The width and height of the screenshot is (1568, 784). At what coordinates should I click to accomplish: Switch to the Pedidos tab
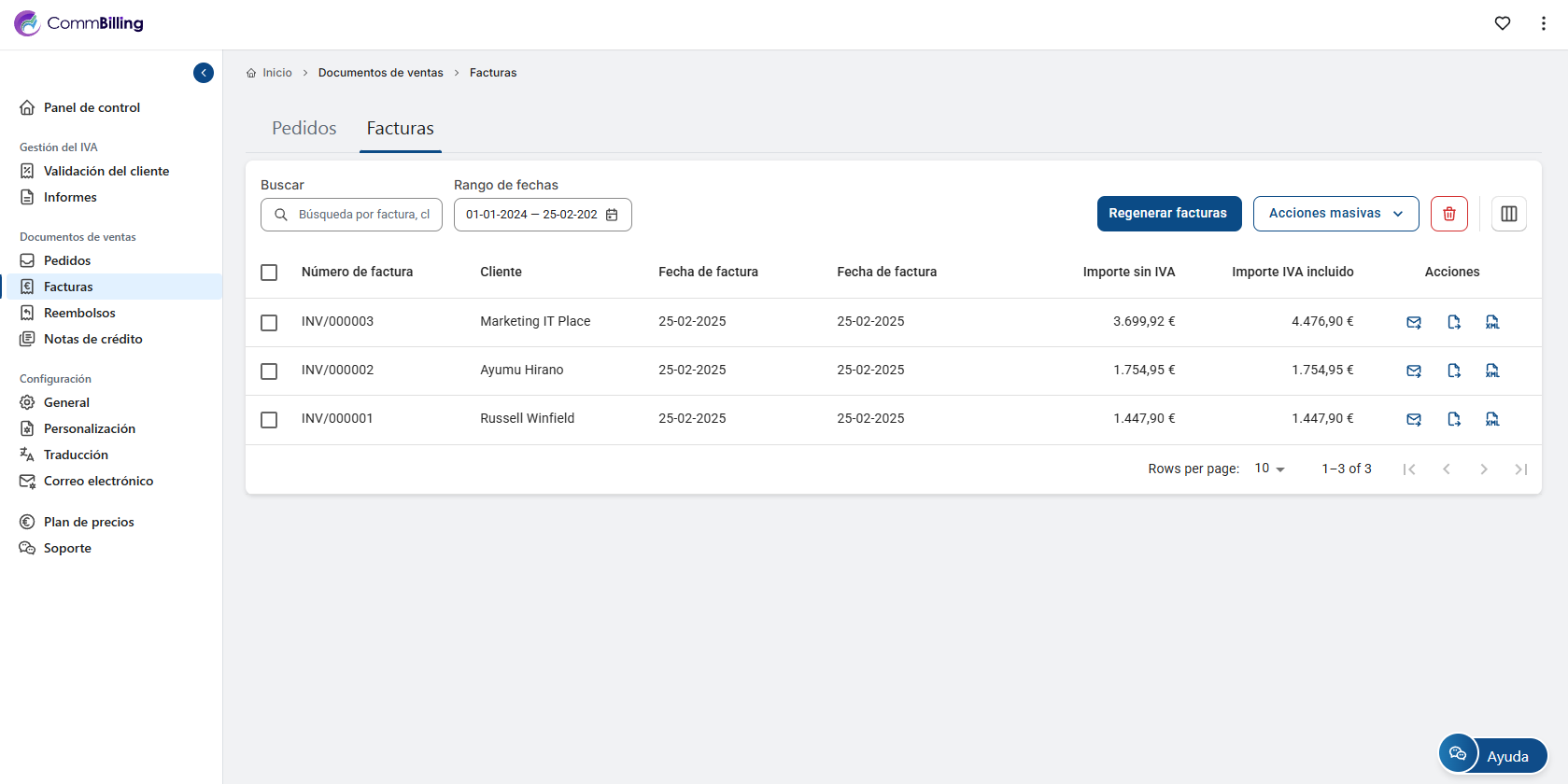304,128
